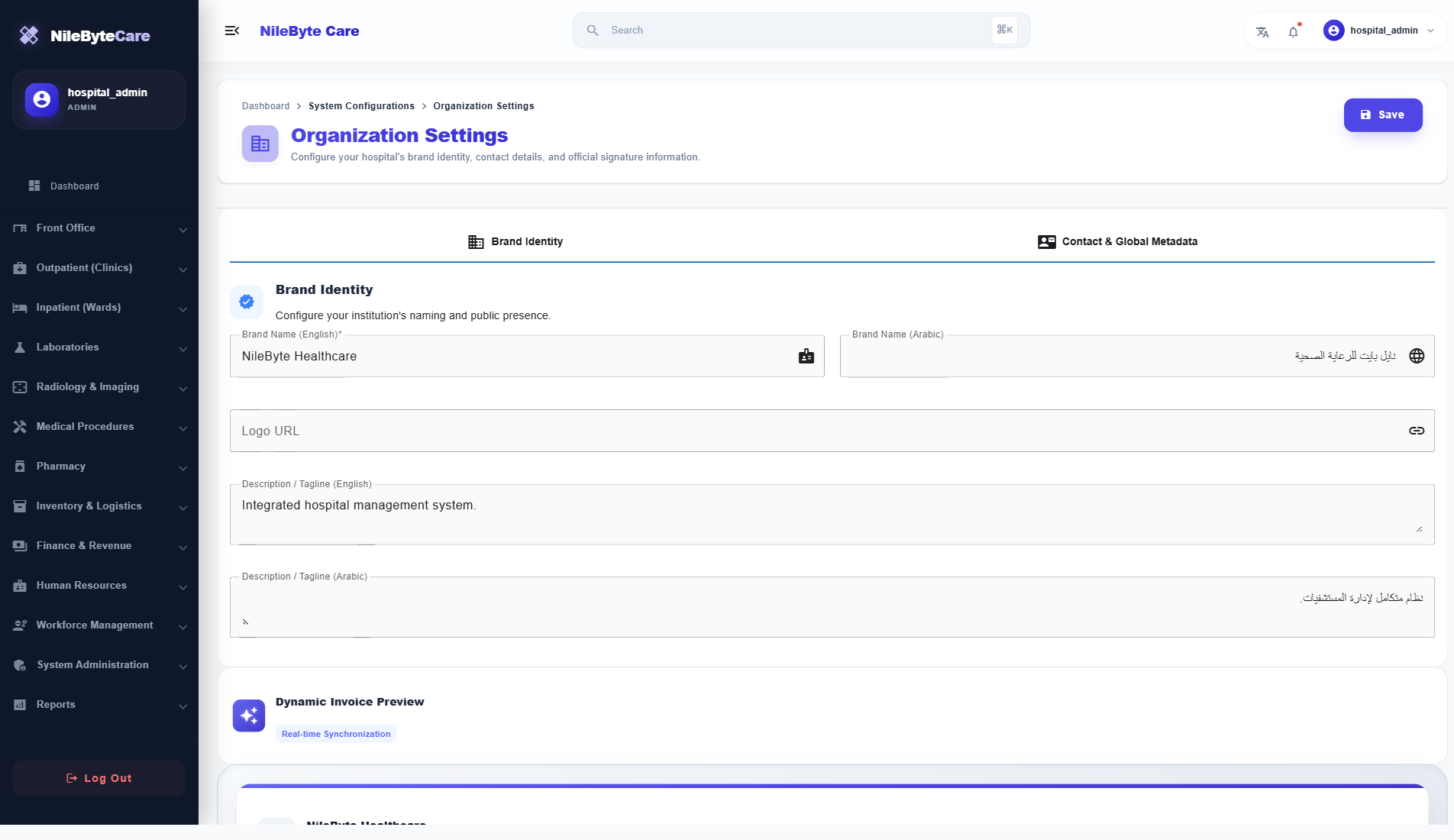Expand Pharmacy chevron

click(183, 467)
